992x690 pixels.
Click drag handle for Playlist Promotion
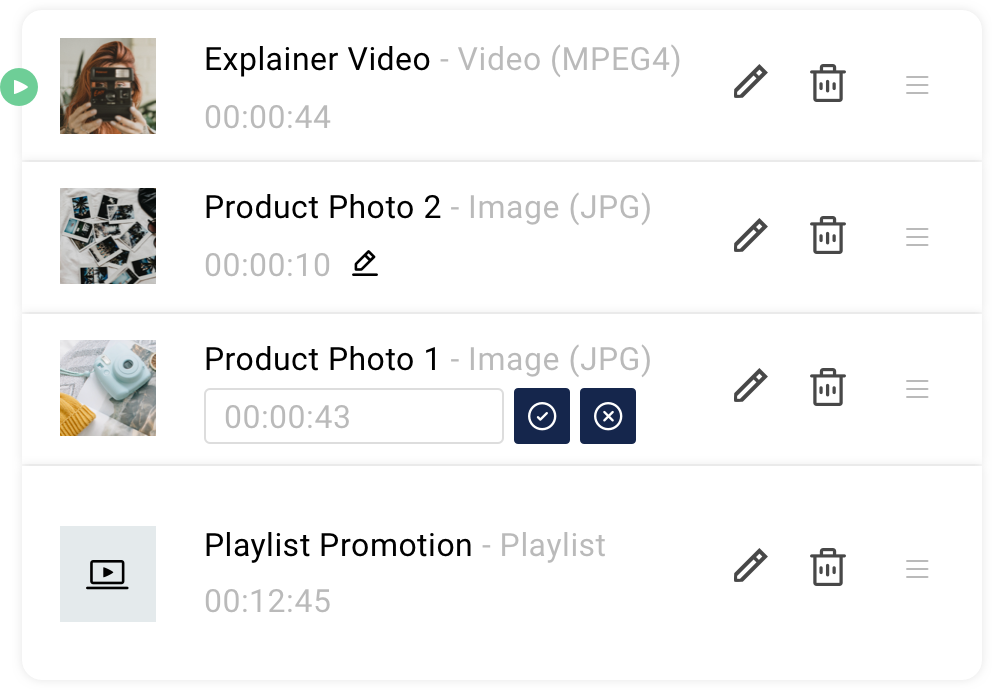tap(917, 569)
